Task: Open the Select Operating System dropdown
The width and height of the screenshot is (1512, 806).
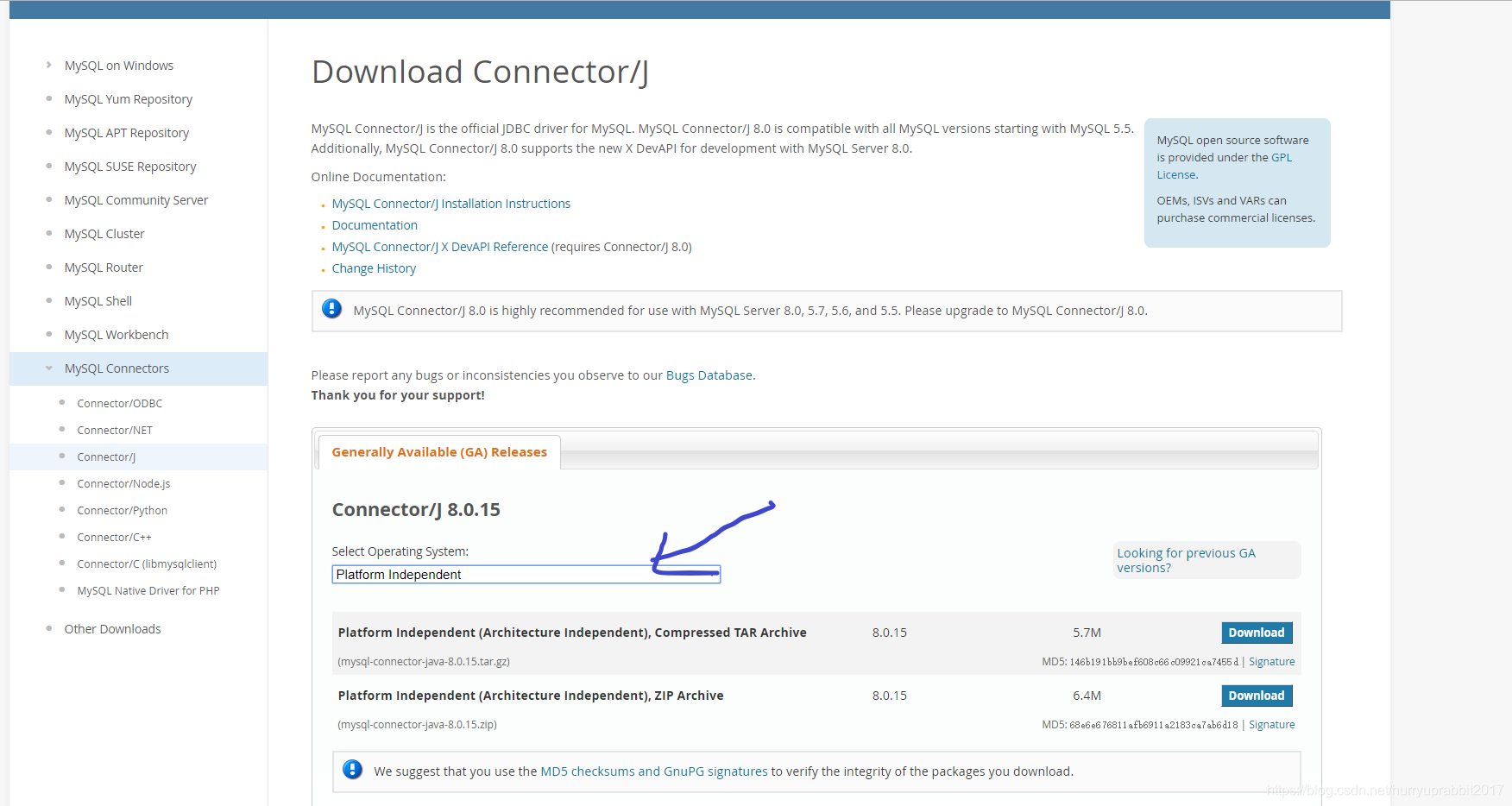Action: (x=526, y=574)
